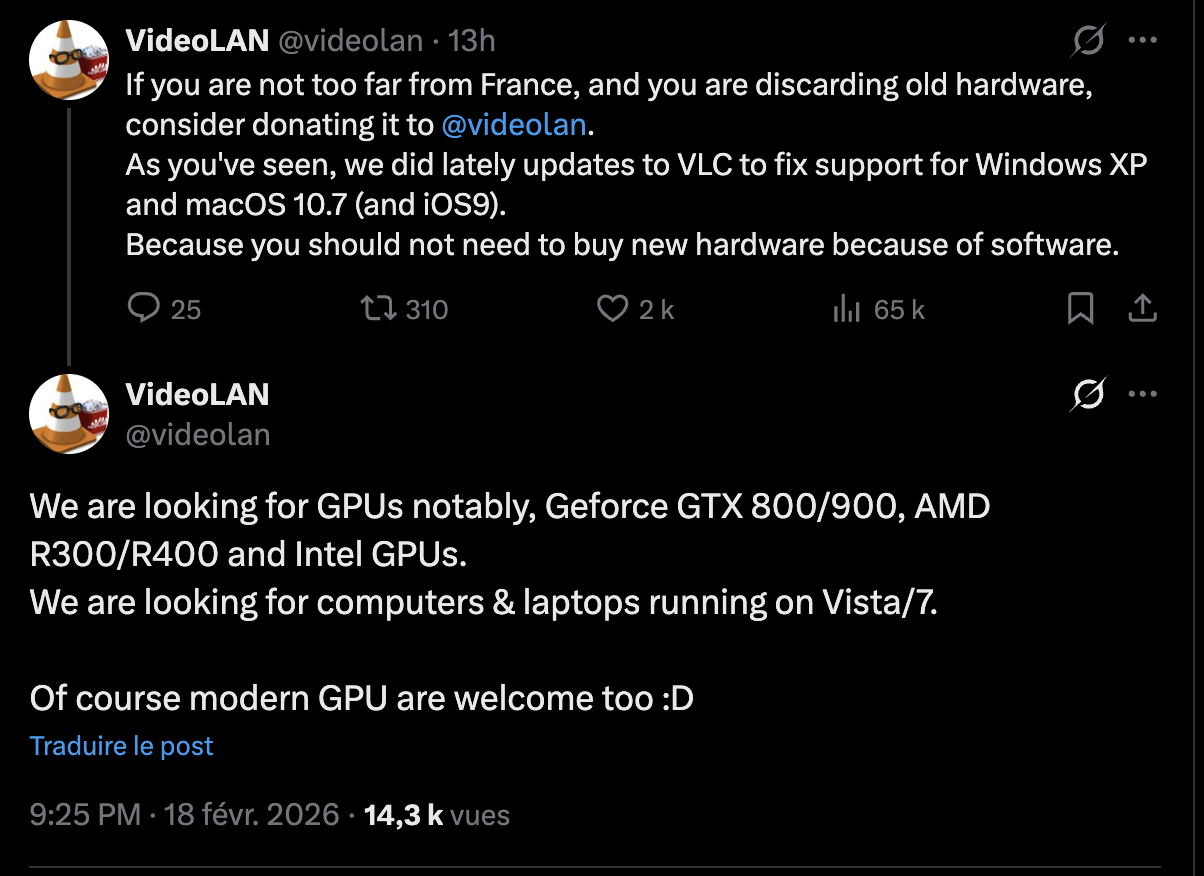Click the @videolan handle under second name
1204x876 pixels.
pyautogui.click(x=198, y=434)
